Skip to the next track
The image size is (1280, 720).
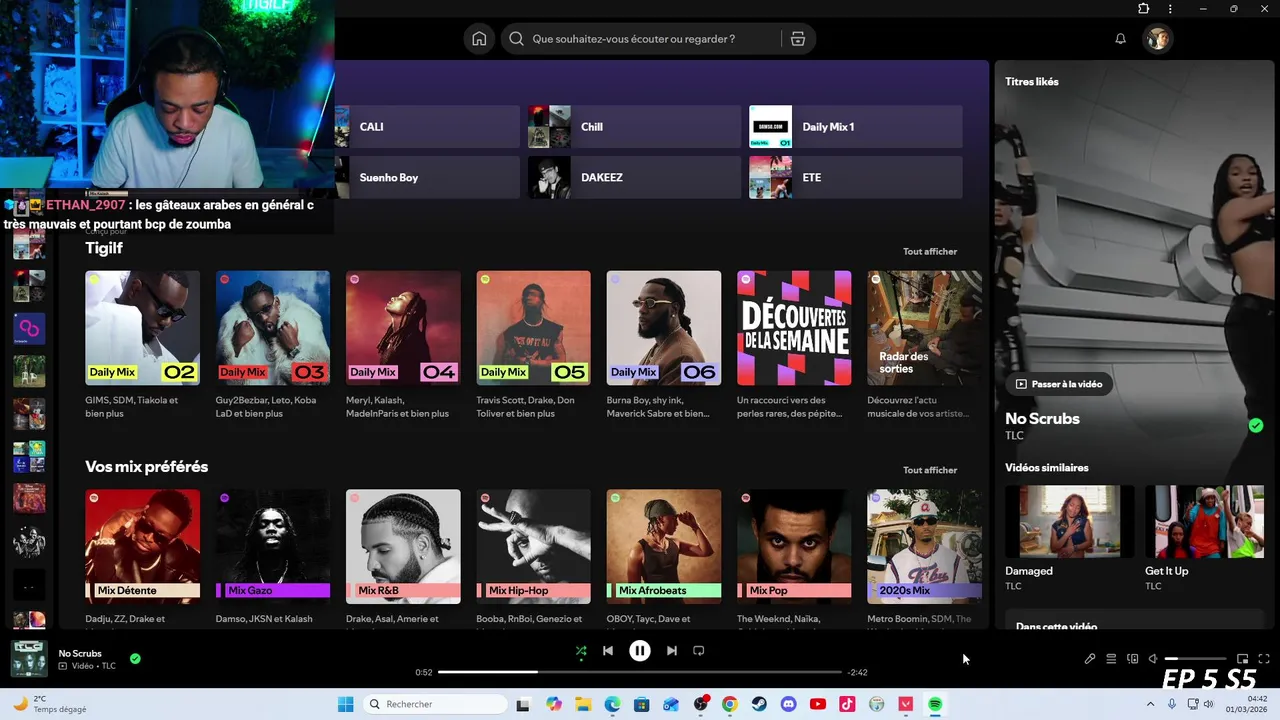[x=672, y=651]
